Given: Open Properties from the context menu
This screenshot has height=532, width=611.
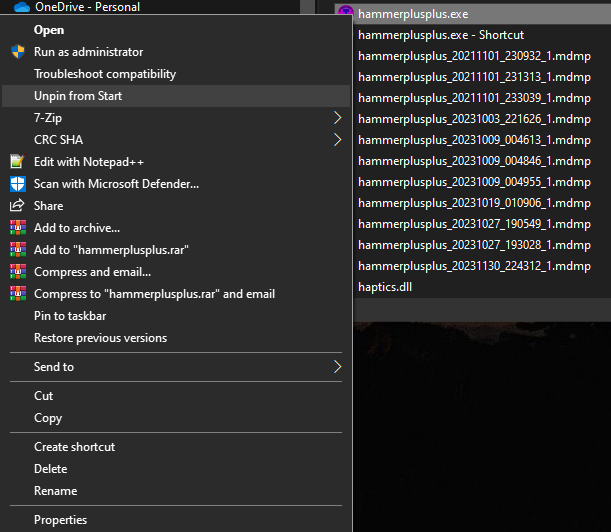Looking at the screenshot, I should tap(176, 520).
